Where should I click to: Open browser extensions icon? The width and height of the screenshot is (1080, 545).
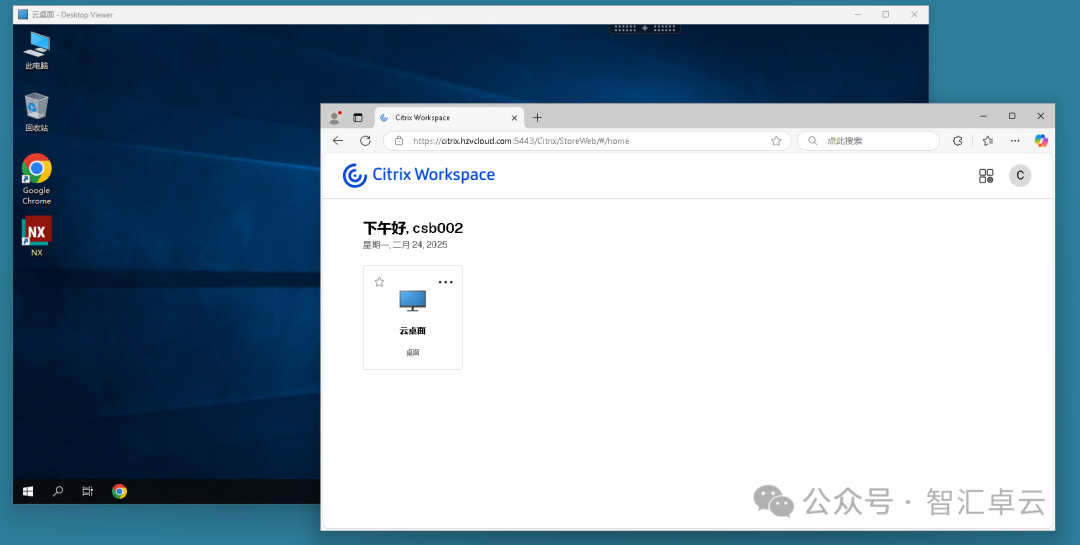(x=957, y=141)
